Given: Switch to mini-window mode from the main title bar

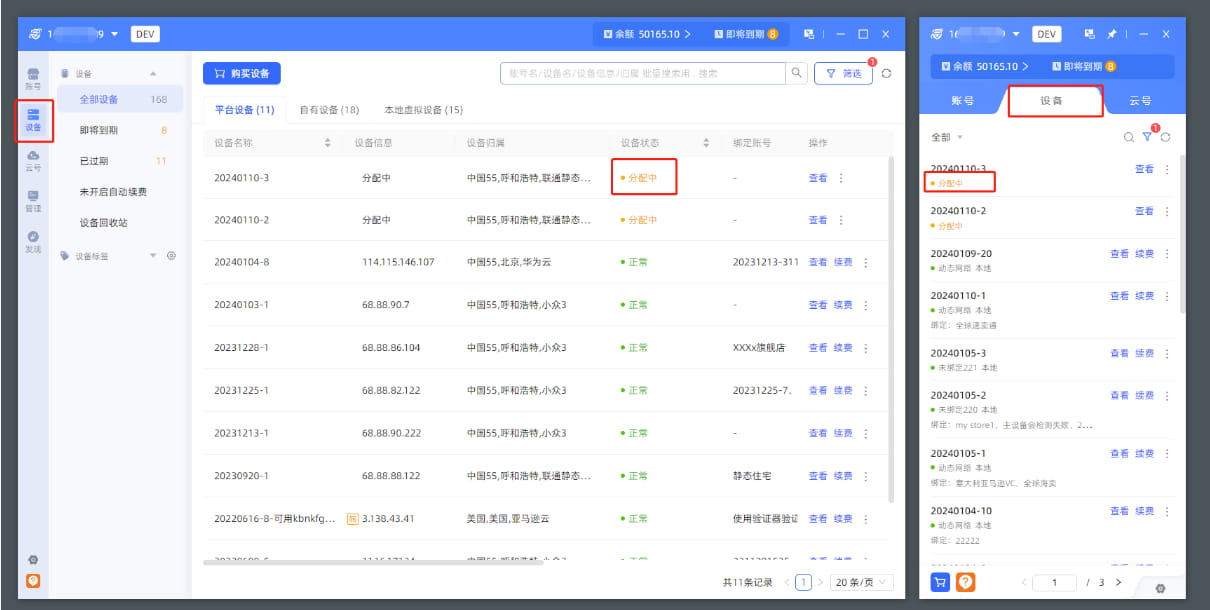Looking at the screenshot, I should click(x=808, y=34).
